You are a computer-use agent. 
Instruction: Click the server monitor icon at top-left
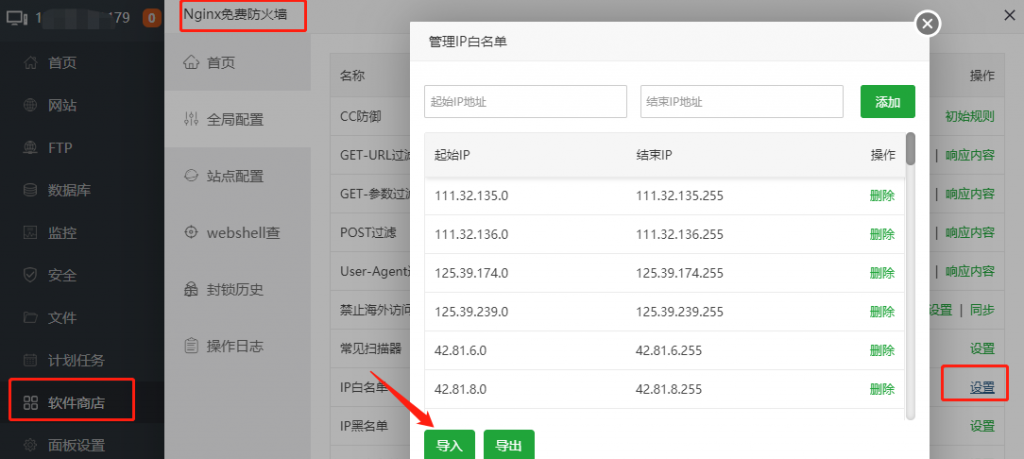(17, 18)
